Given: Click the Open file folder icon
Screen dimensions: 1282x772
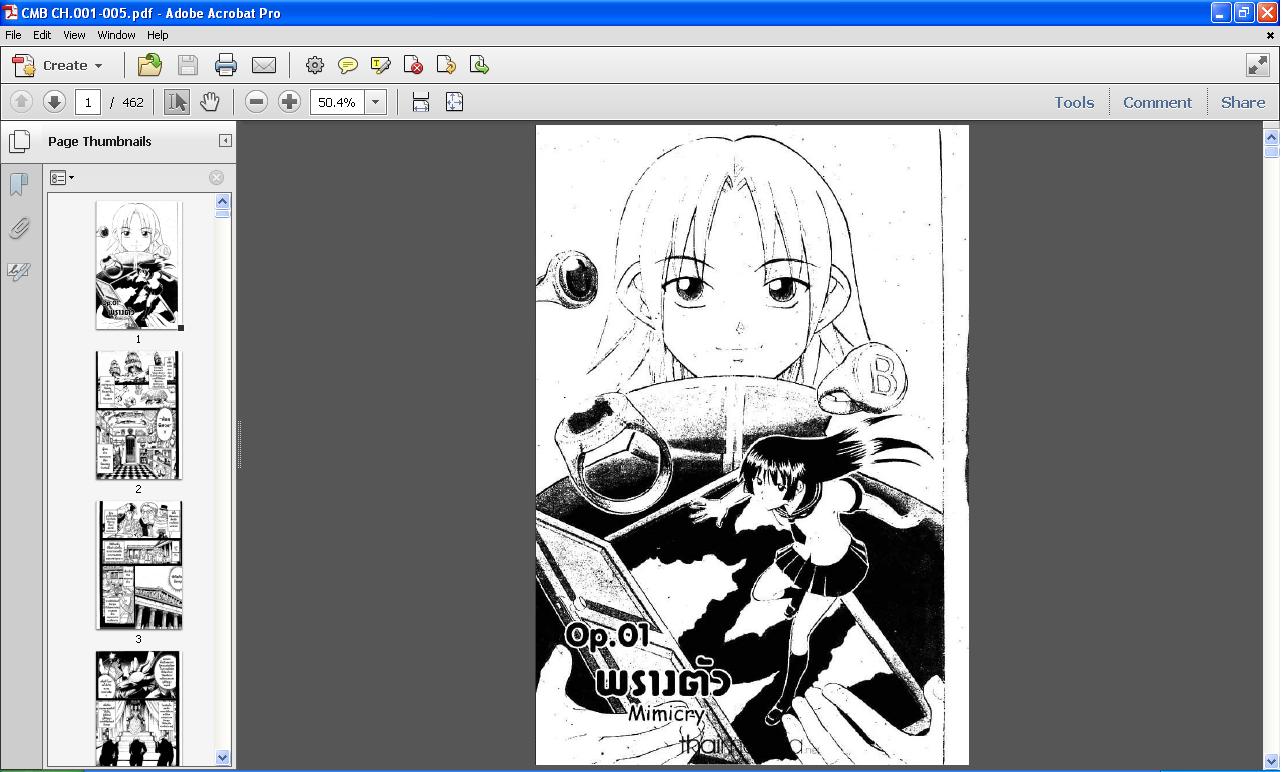Looking at the screenshot, I should pyautogui.click(x=150, y=65).
